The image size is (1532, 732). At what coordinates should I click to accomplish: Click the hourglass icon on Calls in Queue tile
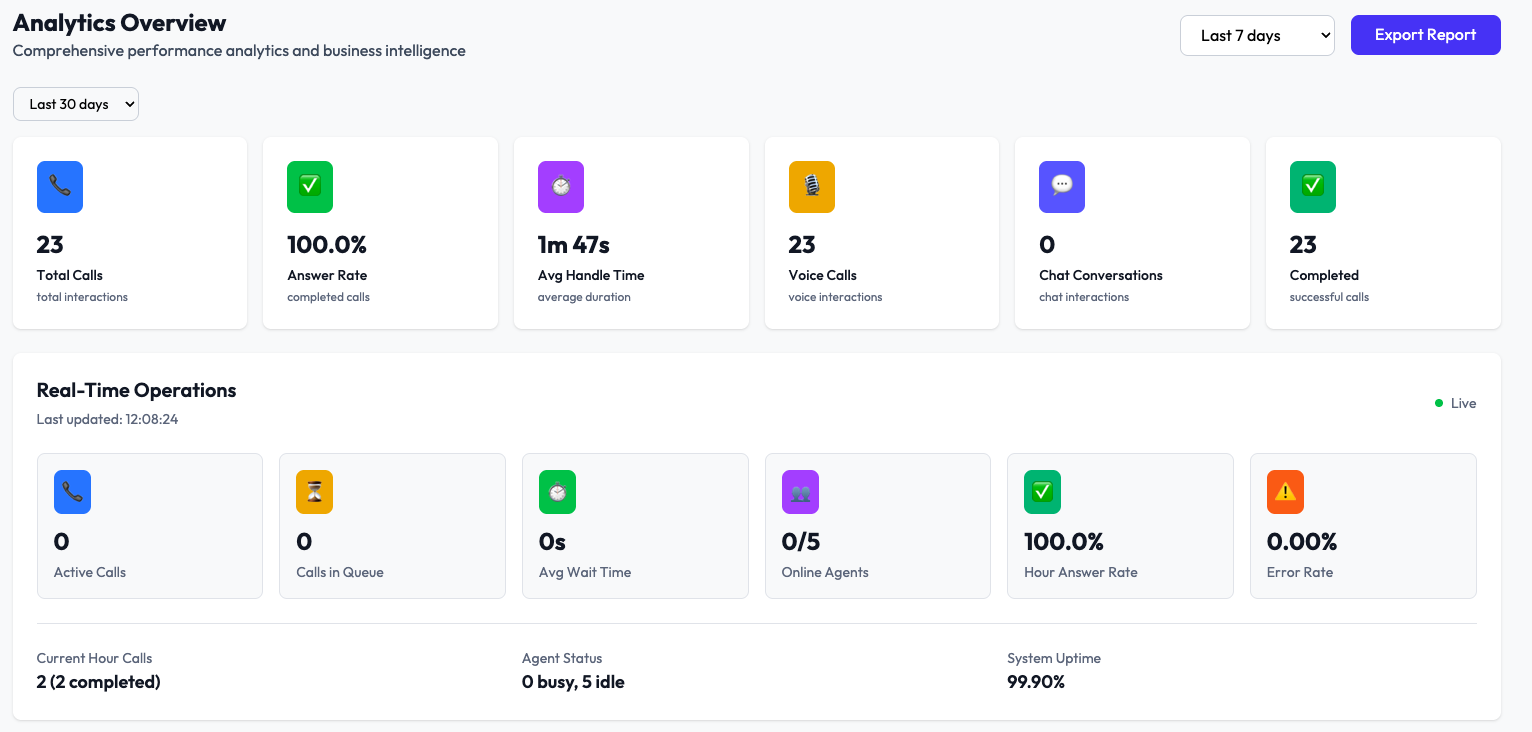pyautogui.click(x=315, y=492)
